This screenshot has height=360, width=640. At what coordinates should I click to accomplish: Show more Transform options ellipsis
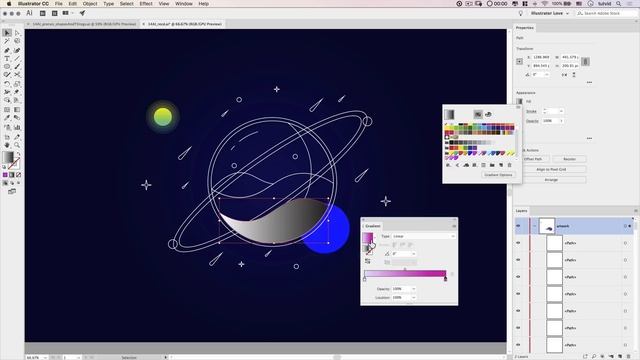[x=589, y=82]
